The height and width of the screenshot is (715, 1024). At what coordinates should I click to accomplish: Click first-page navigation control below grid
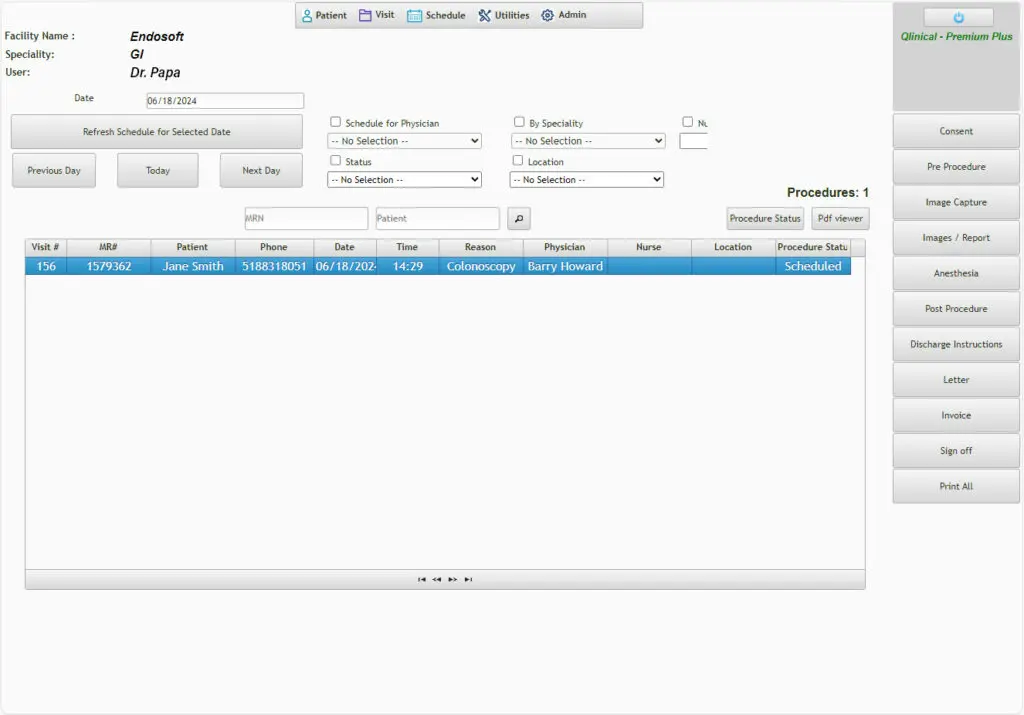click(x=421, y=579)
